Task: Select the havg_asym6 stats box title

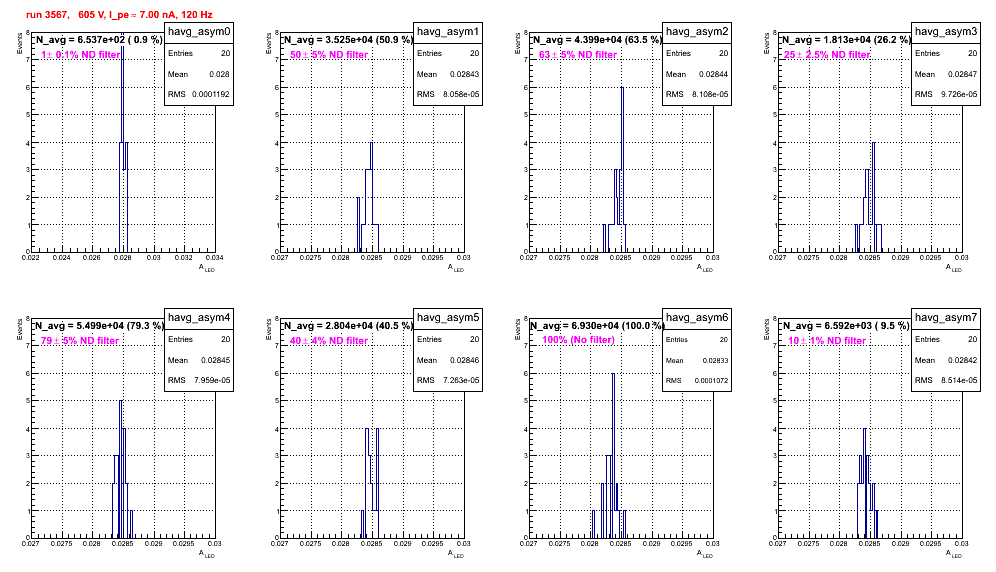Action: [697, 317]
